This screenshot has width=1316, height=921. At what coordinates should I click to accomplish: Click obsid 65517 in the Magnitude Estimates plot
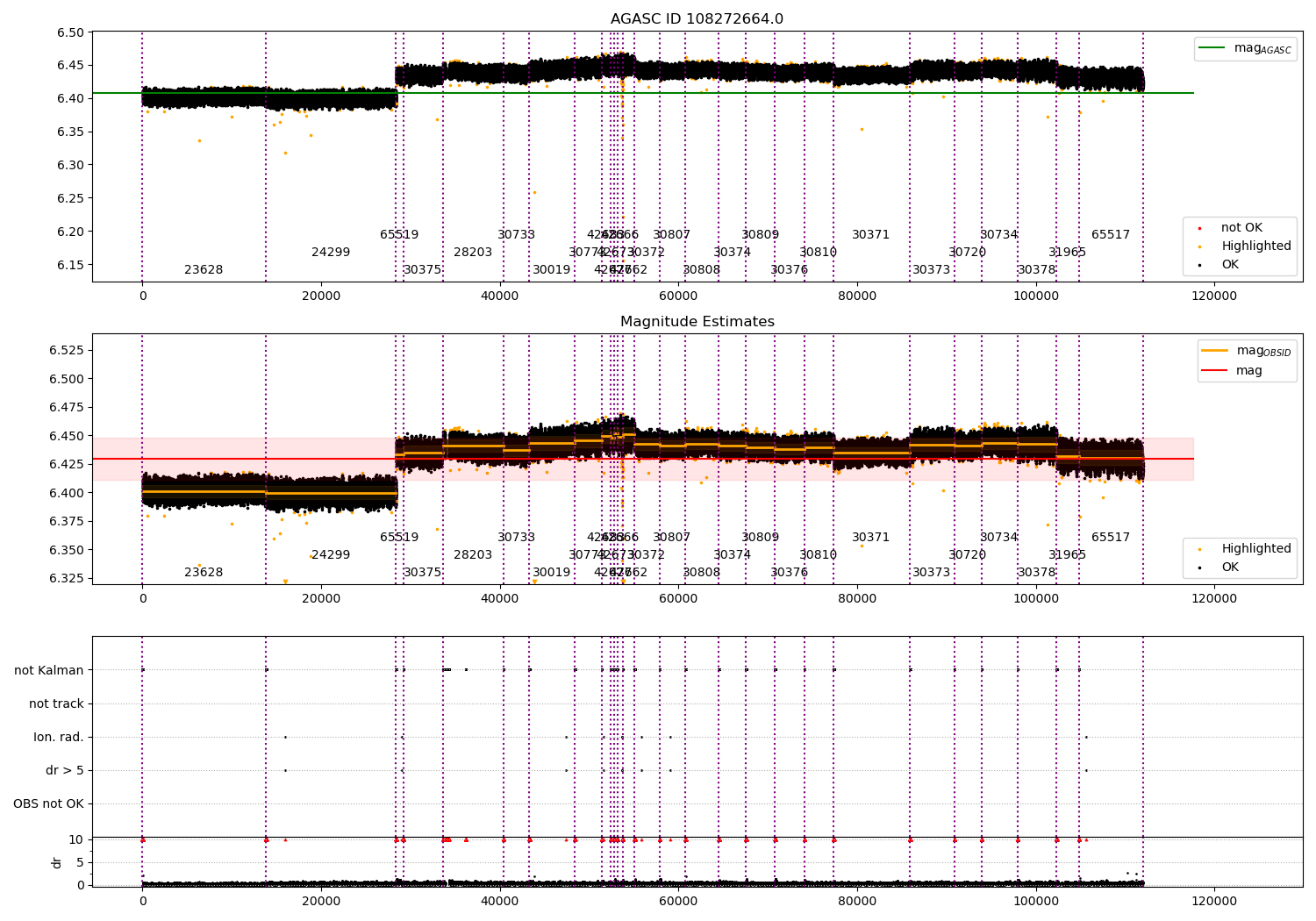click(1111, 538)
